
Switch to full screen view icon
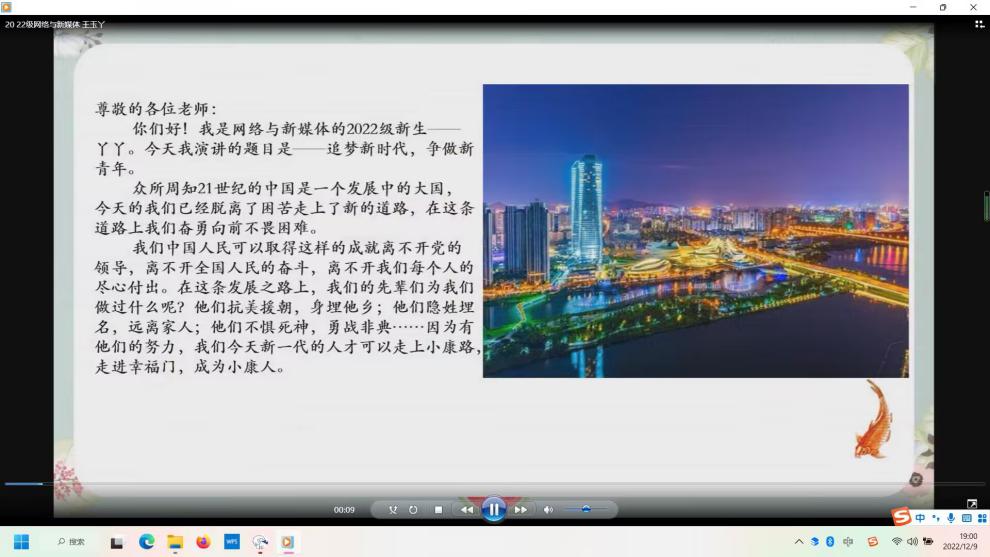coord(972,504)
